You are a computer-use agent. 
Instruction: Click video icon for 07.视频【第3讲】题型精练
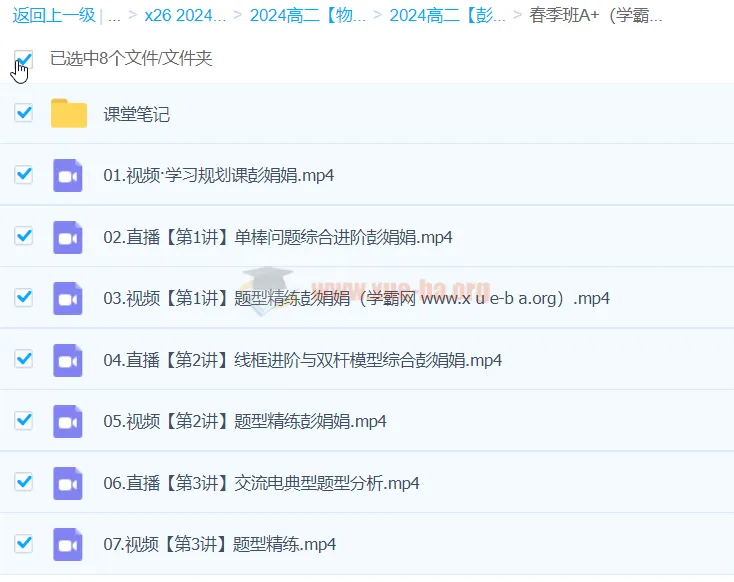point(68,544)
